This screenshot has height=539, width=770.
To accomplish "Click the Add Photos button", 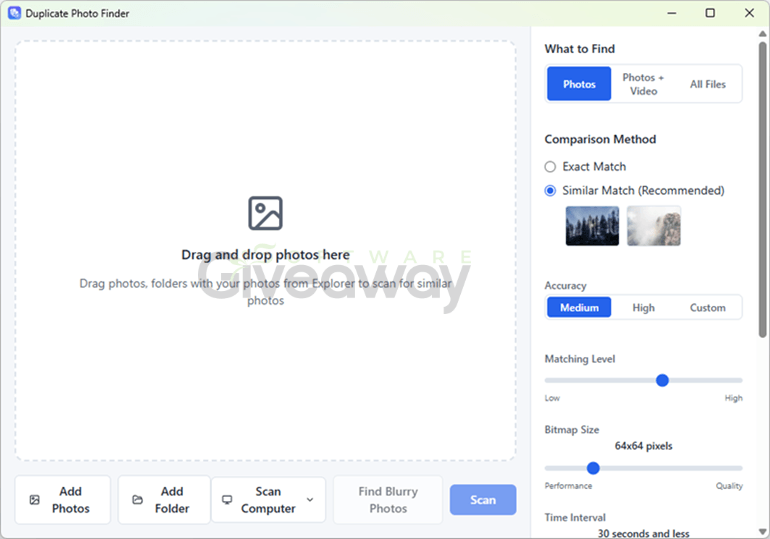I will (x=63, y=500).
